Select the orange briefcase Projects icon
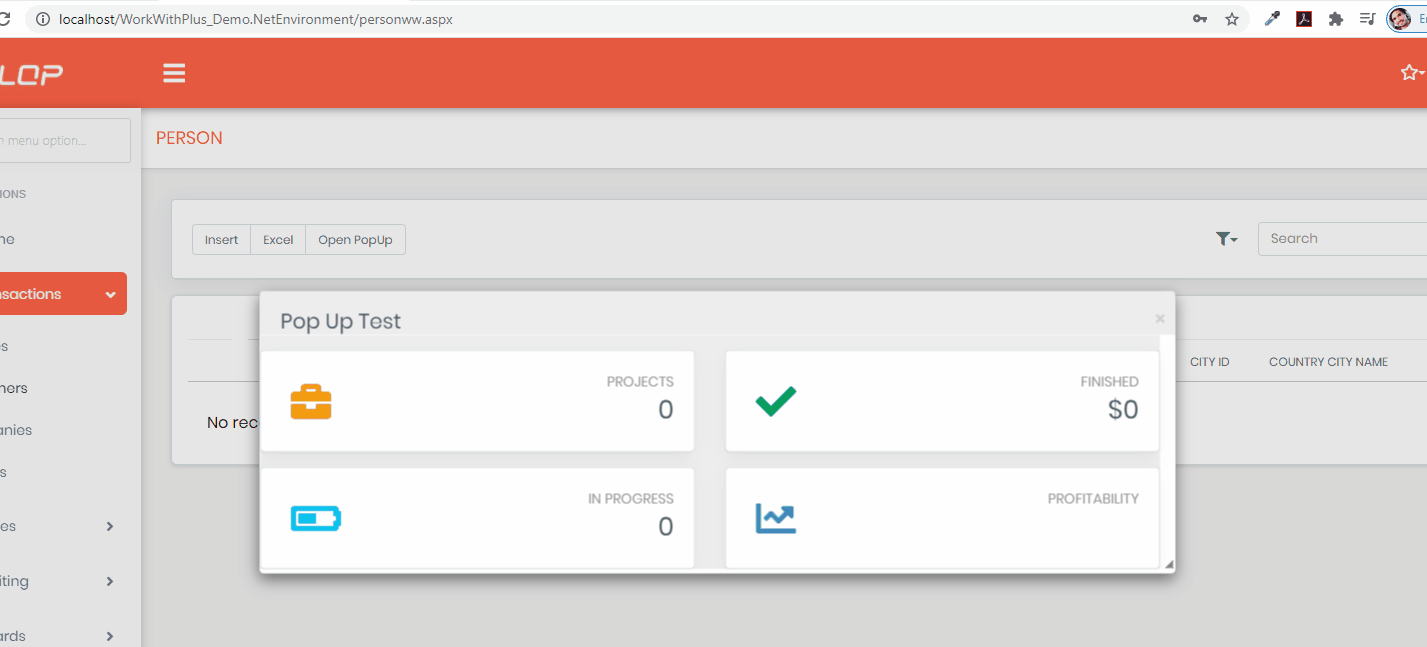 [x=311, y=401]
